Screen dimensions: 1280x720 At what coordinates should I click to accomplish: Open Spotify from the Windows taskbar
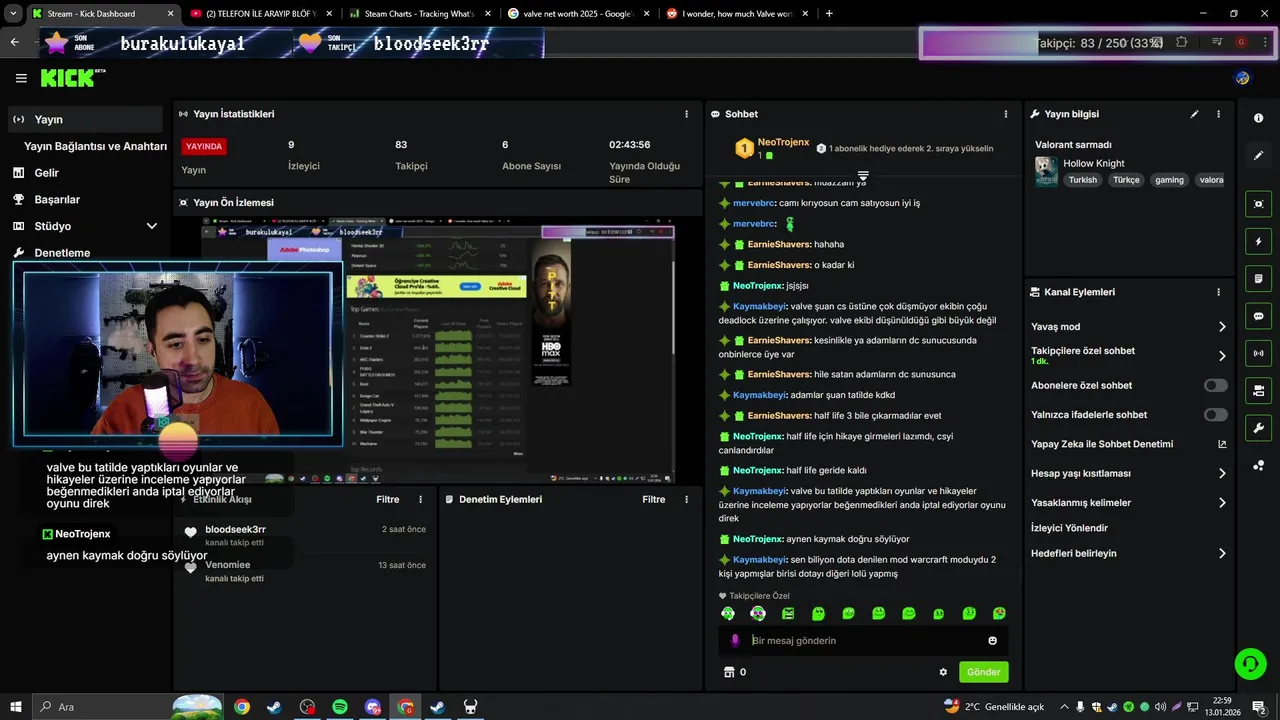339,707
